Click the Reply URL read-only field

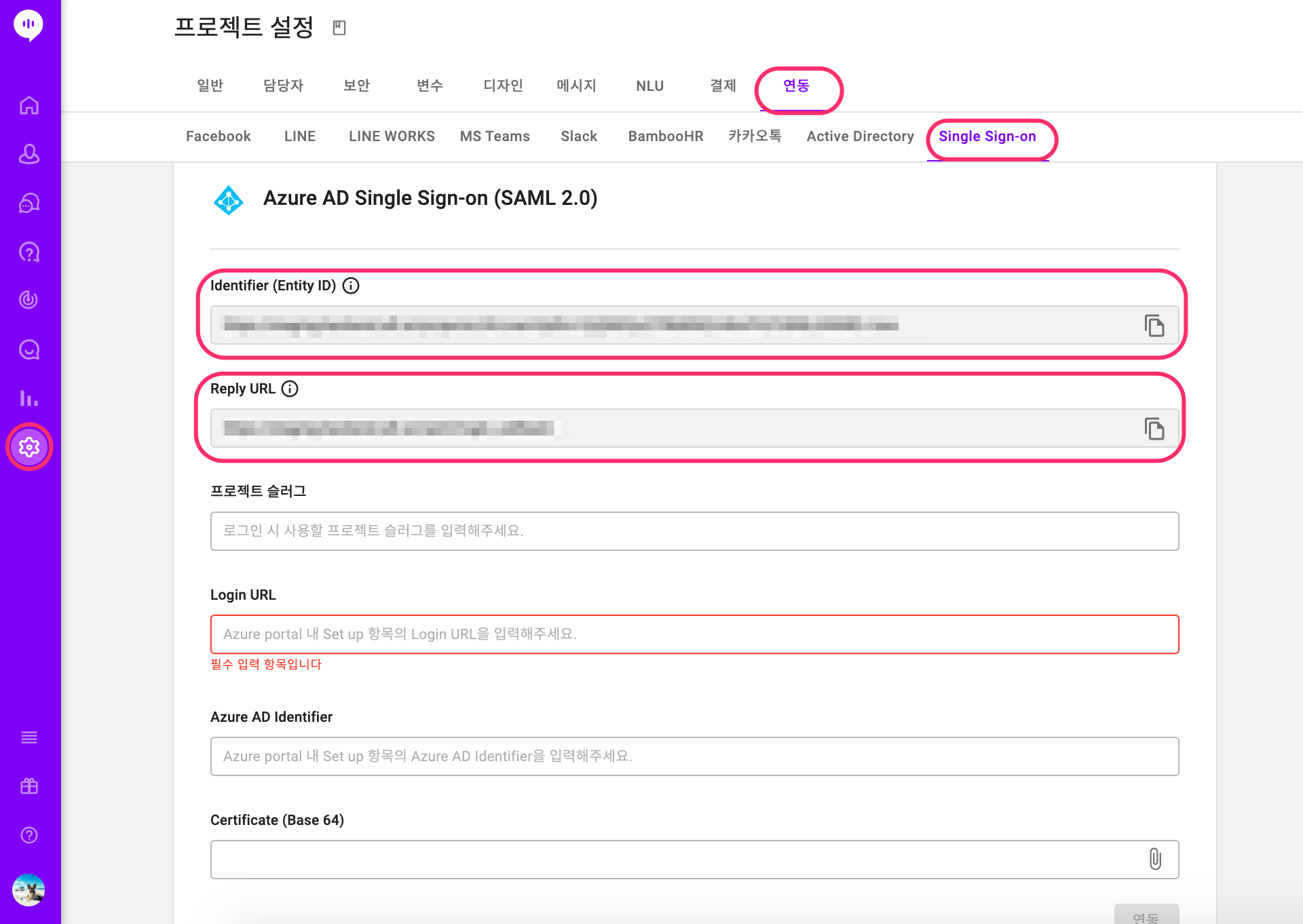pyautogui.click(x=694, y=428)
